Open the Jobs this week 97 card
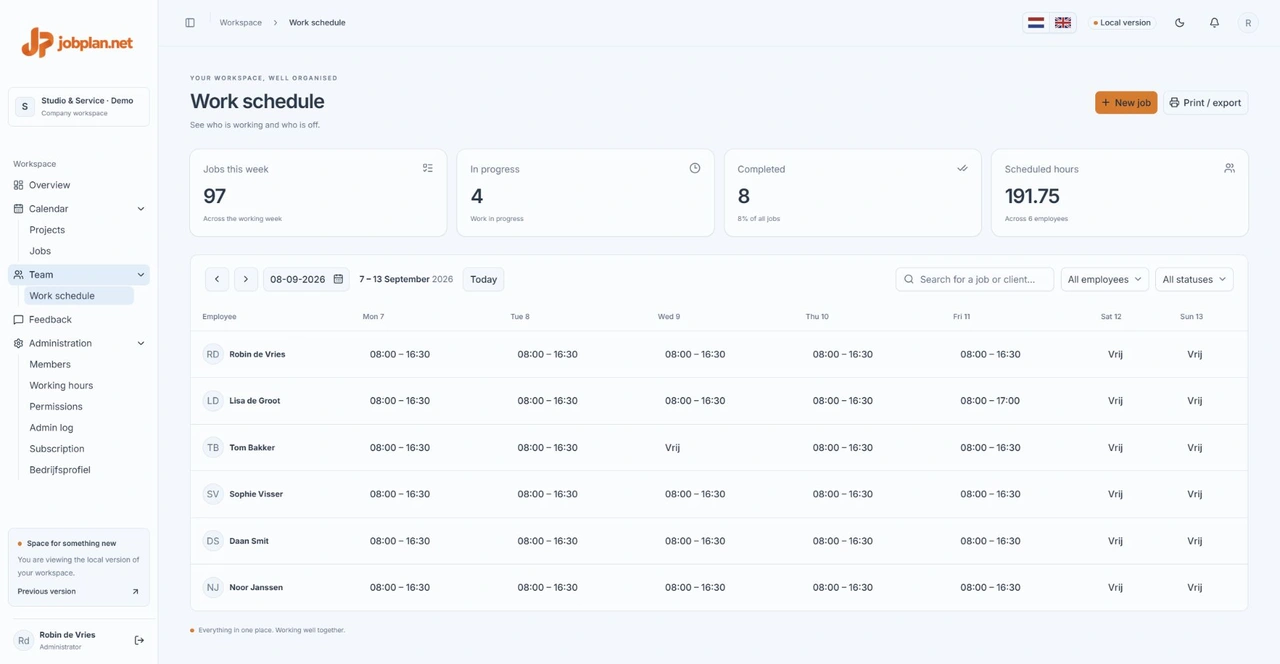Screen dimensions: 1280x664 click(318, 193)
